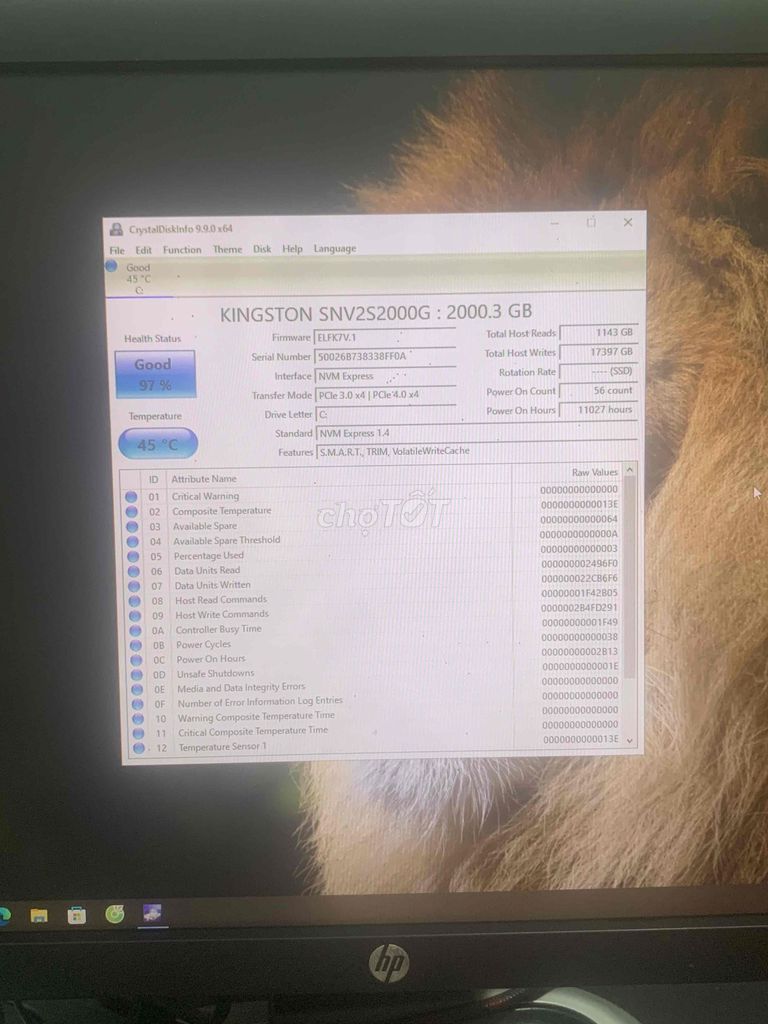
Task: Click the CrystalDiskInfo taskbar icon
Action: click(x=152, y=913)
